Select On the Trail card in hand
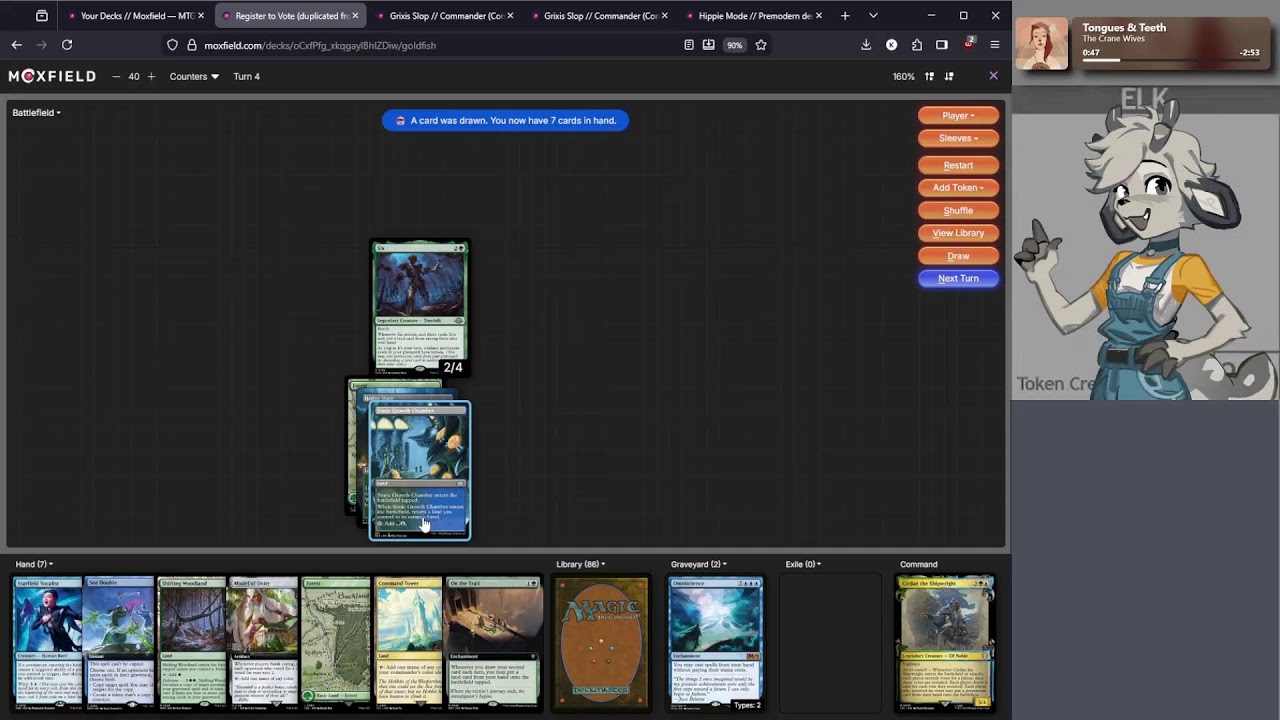This screenshot has height=720, width=1280. coord(494,643)
